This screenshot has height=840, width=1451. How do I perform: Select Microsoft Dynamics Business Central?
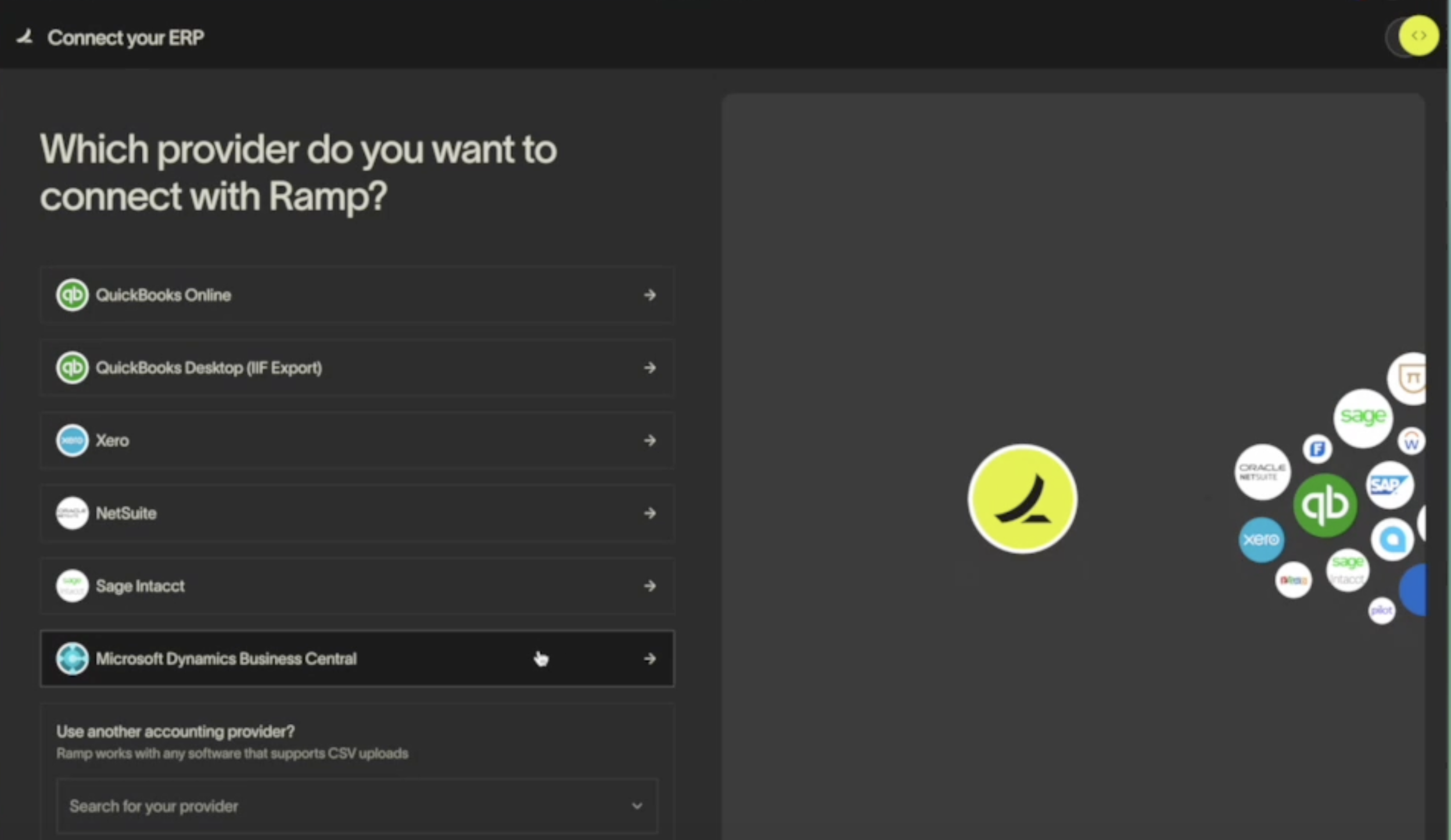357,658
